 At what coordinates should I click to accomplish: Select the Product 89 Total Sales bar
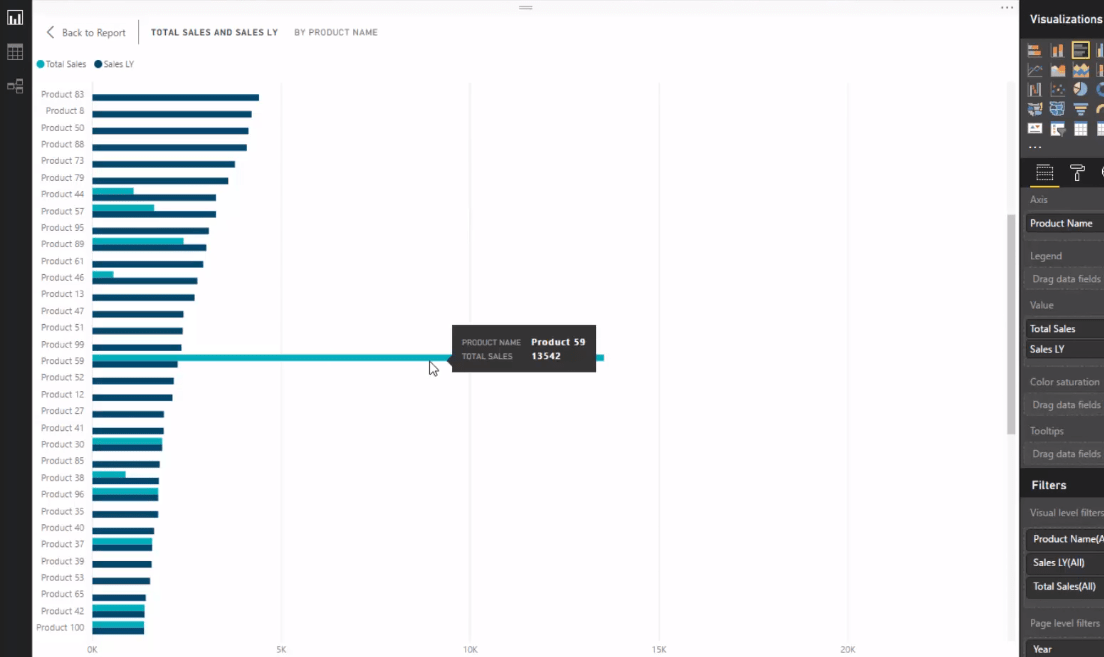click(138, 241)
